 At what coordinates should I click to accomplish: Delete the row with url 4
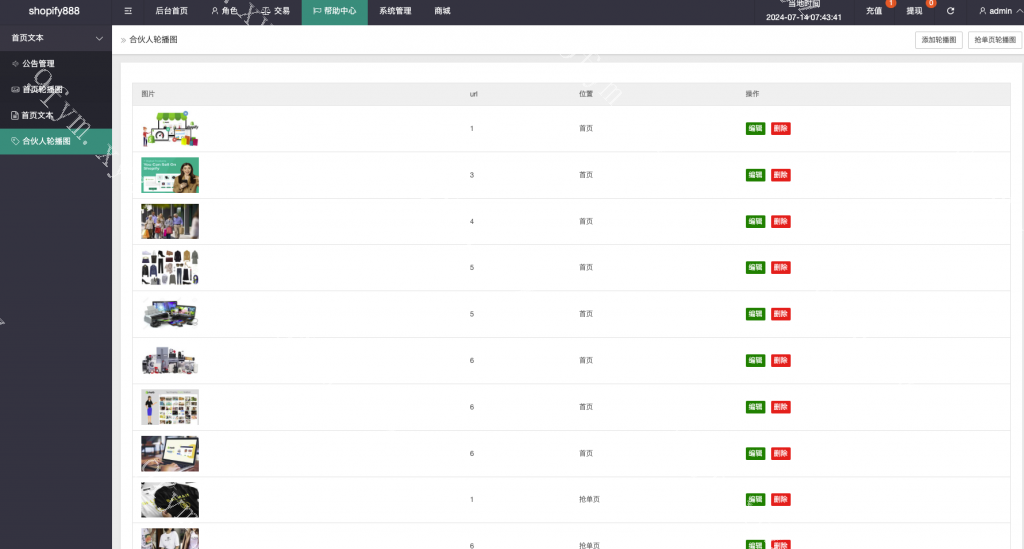[x=780, y=221]
